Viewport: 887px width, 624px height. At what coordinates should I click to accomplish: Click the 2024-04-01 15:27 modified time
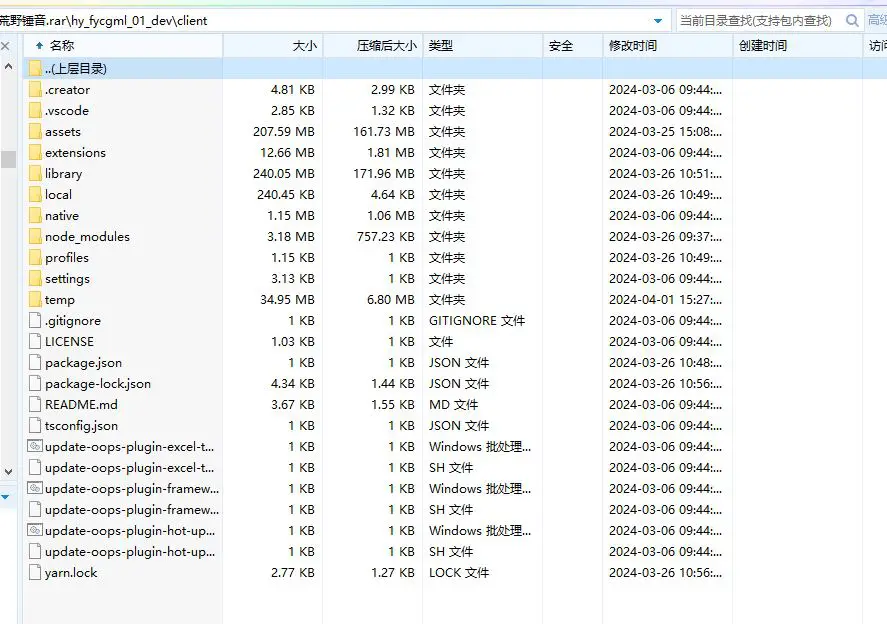(x=665, y=300)
